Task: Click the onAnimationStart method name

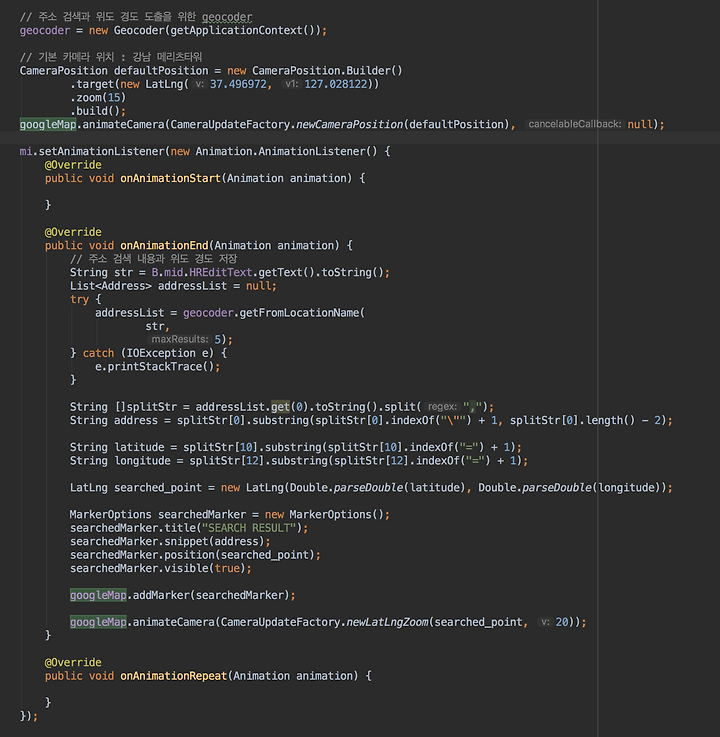Action: (x=170, y=179)
